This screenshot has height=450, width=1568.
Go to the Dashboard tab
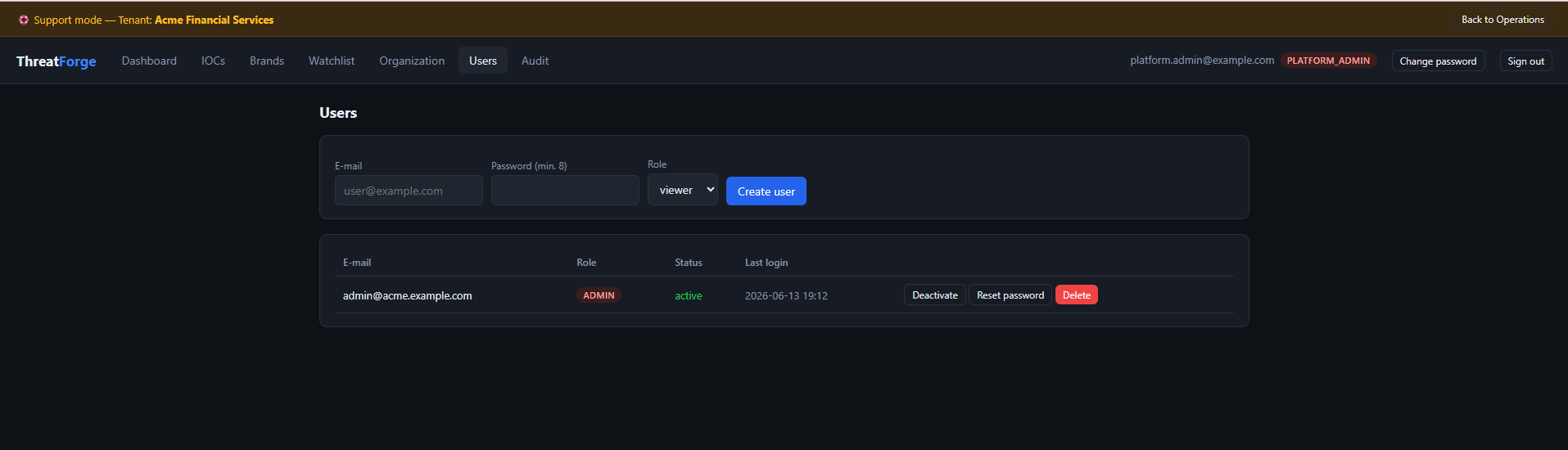pyautogui.click(x=149, y=61)
